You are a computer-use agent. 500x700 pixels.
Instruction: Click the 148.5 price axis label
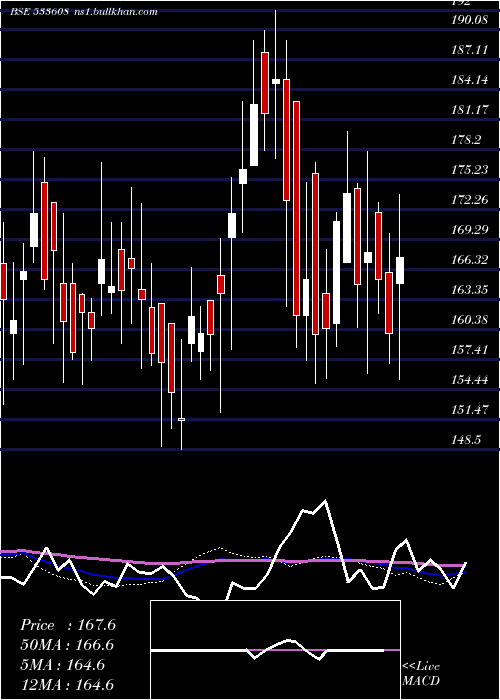[x=467, y=440]
